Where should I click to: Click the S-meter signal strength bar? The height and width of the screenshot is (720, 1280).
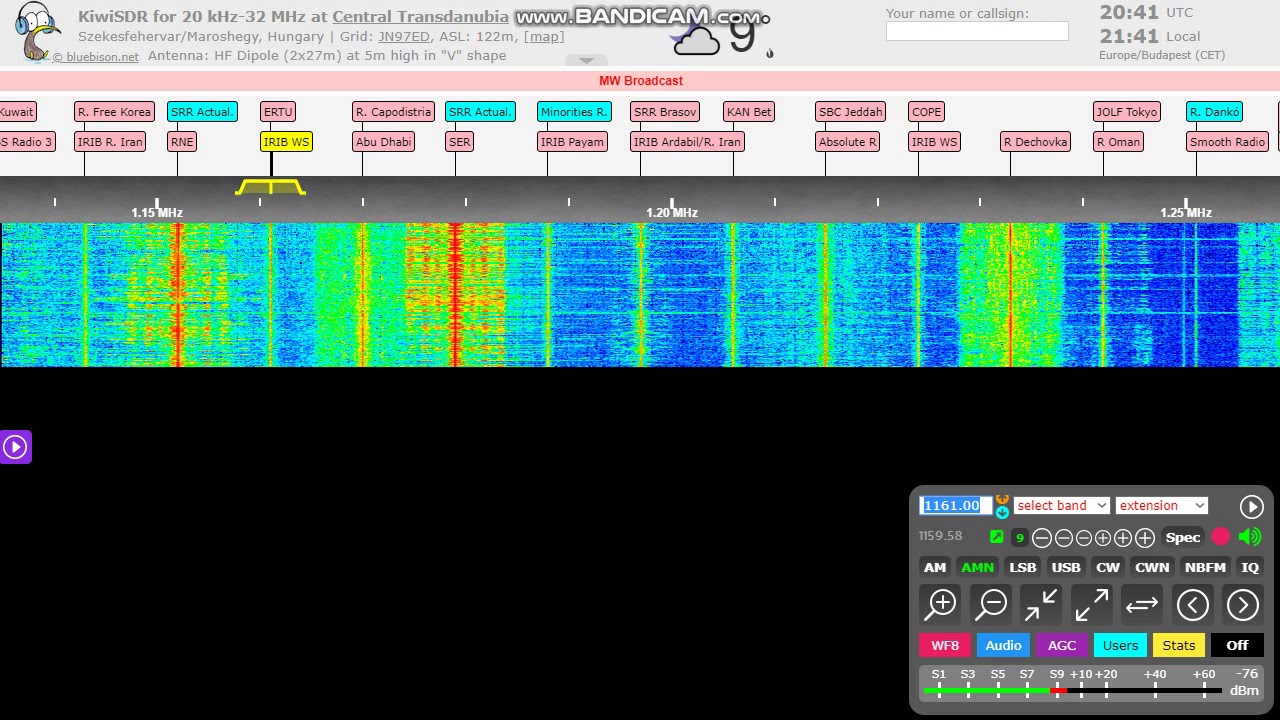click(1073, 690)
